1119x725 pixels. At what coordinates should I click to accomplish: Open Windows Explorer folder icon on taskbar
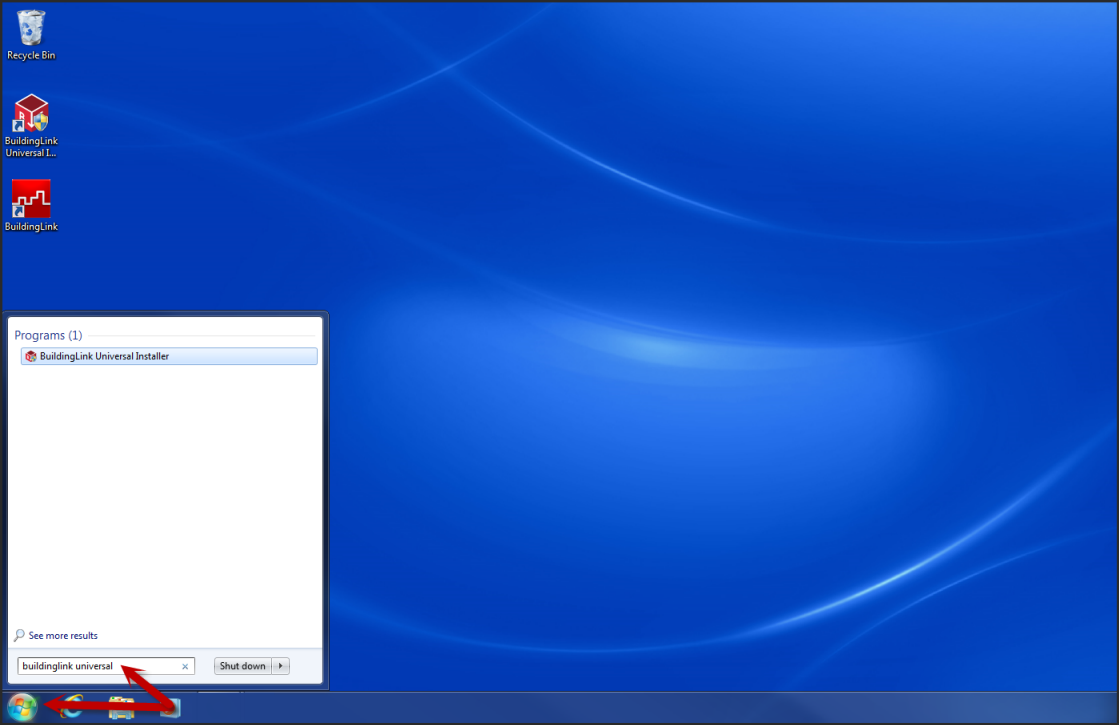pos(121,708)
